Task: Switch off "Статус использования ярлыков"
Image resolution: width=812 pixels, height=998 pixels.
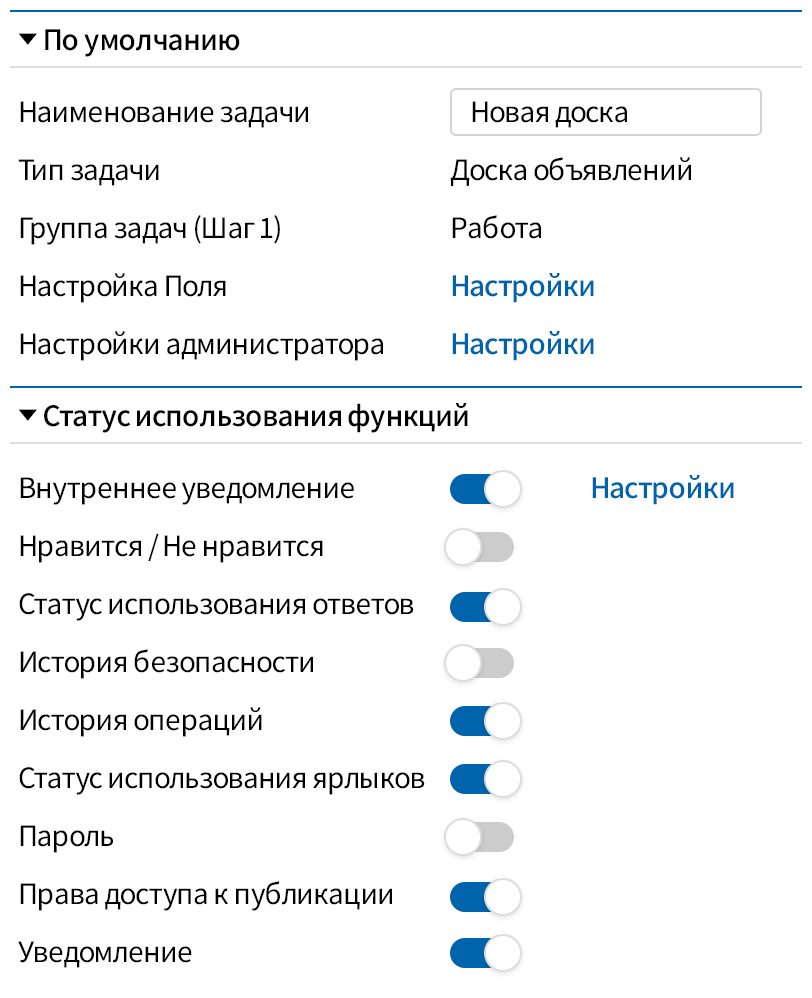Action: pyautogui.click(x=485, y=779)
